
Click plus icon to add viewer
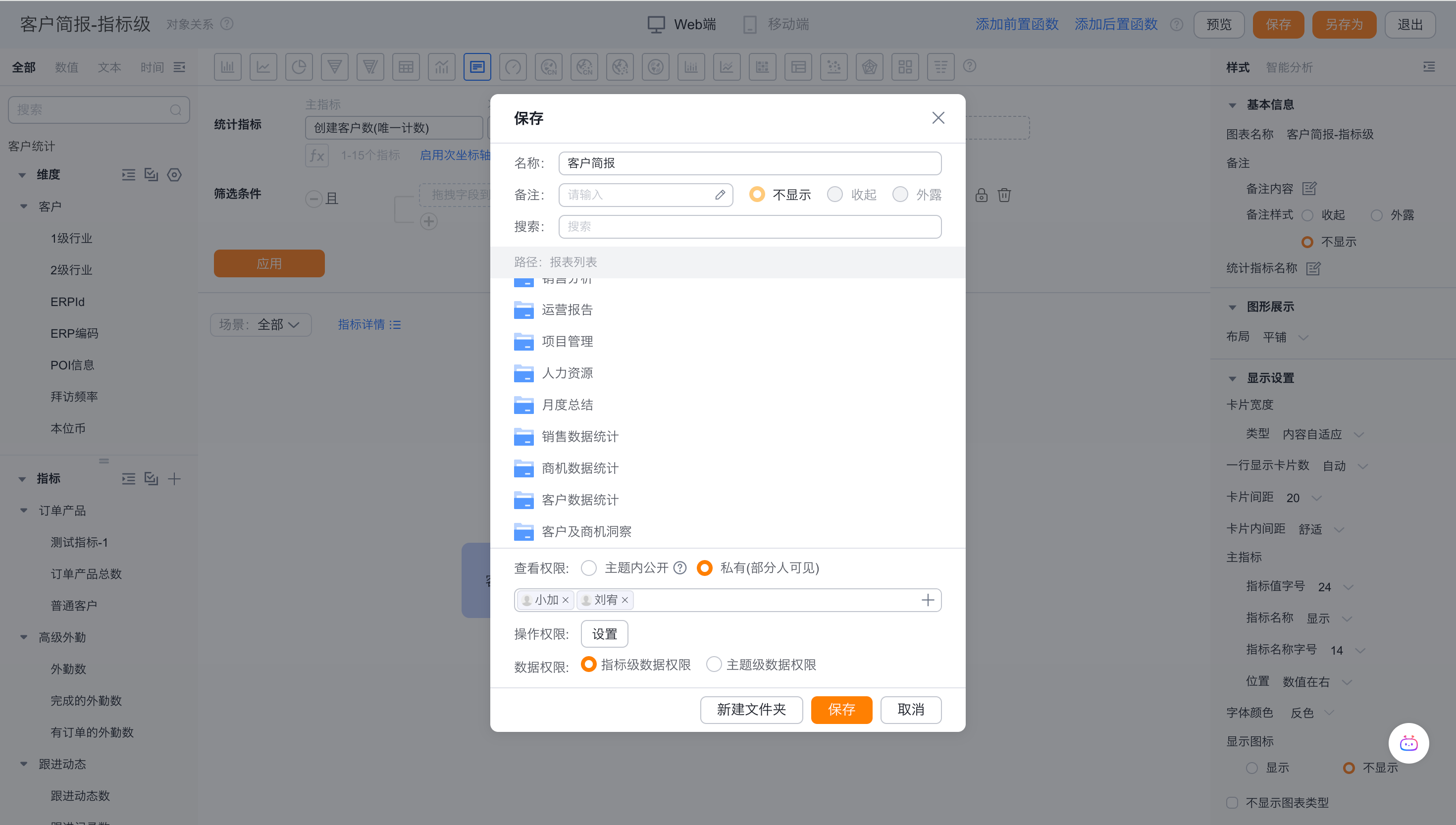[928, 600]
